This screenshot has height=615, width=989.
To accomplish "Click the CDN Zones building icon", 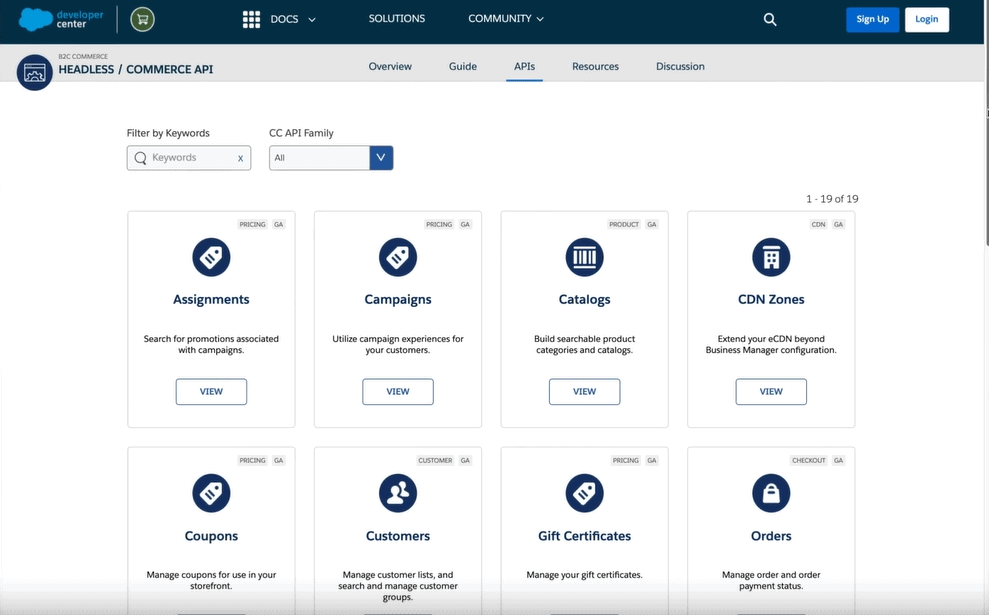I will (x=771, y=257).
